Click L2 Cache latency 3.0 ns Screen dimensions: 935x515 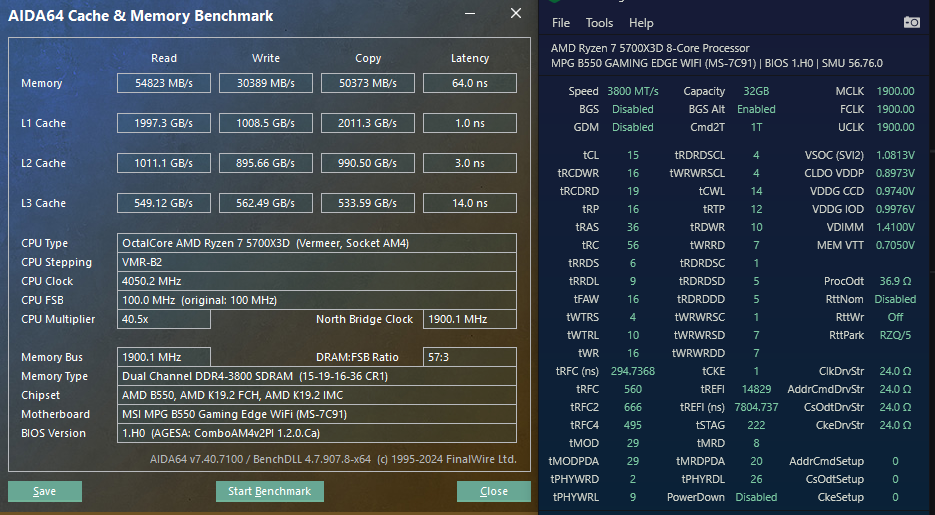click(x=469, y=163)
